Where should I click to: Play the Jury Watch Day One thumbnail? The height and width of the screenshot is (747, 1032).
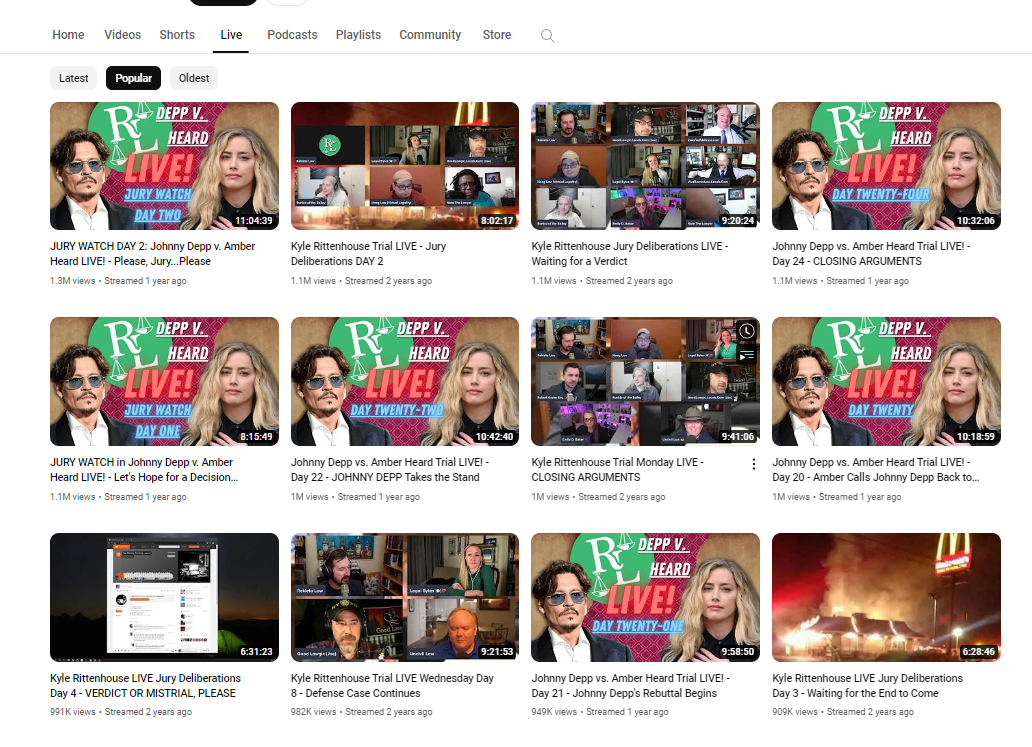[165, 382]
